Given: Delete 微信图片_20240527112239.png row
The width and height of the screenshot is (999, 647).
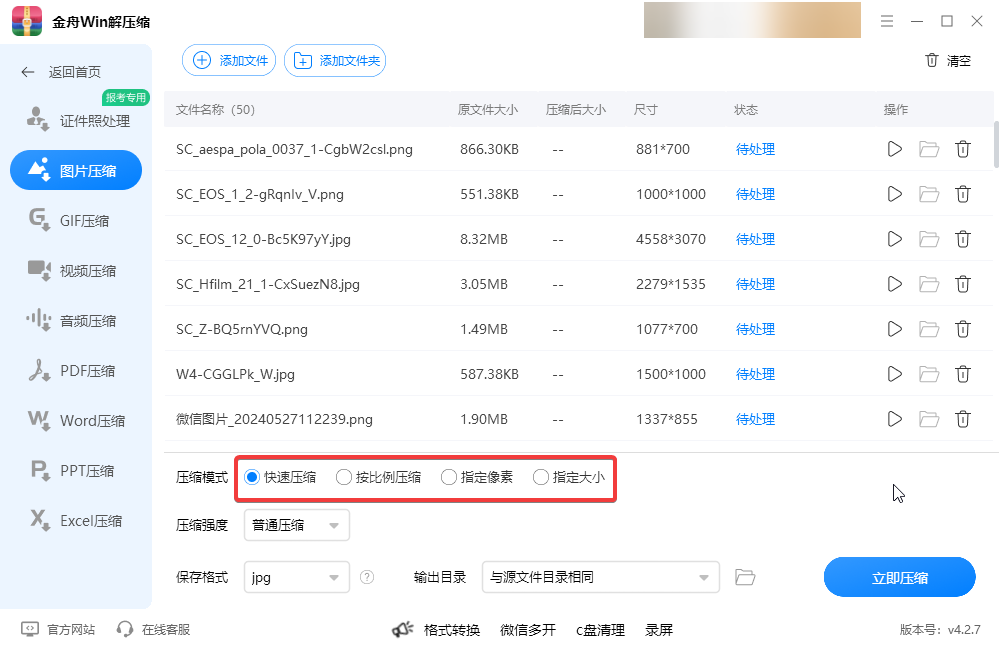Looking at the screenshot, I should (963, 419).
